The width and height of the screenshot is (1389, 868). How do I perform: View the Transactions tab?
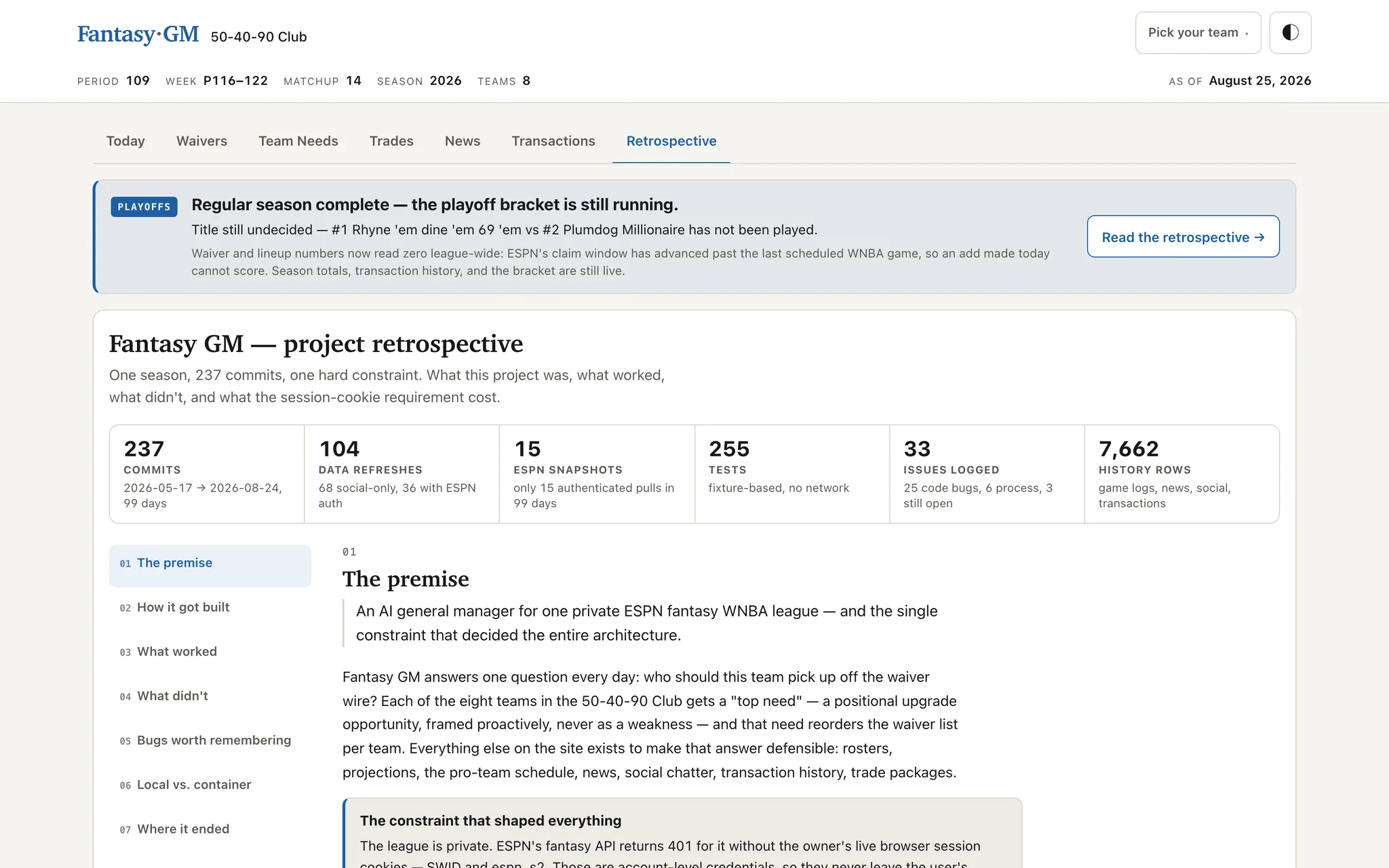[553, 141]
